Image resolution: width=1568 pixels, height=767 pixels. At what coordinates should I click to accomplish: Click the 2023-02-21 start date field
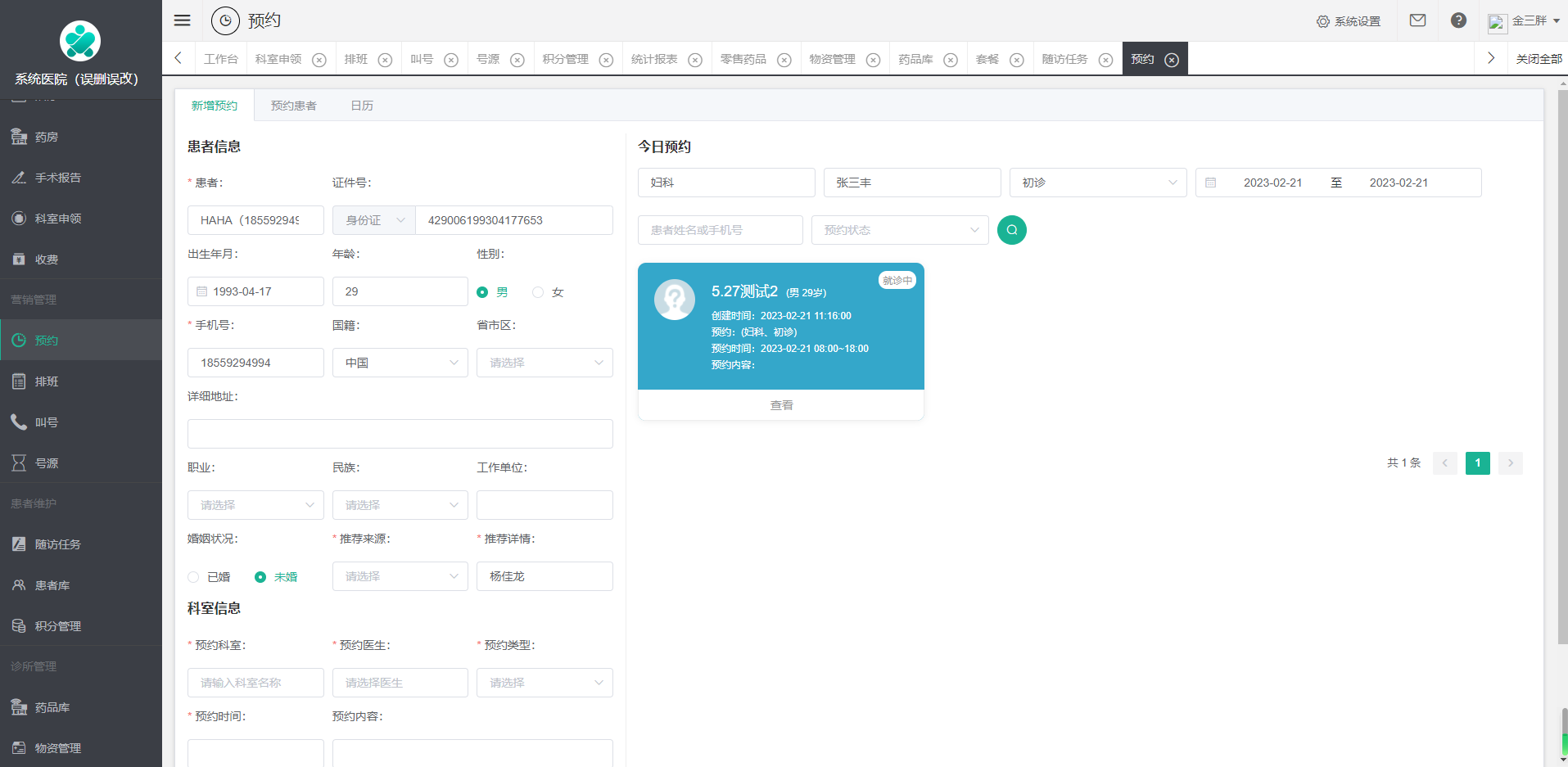1272,183
